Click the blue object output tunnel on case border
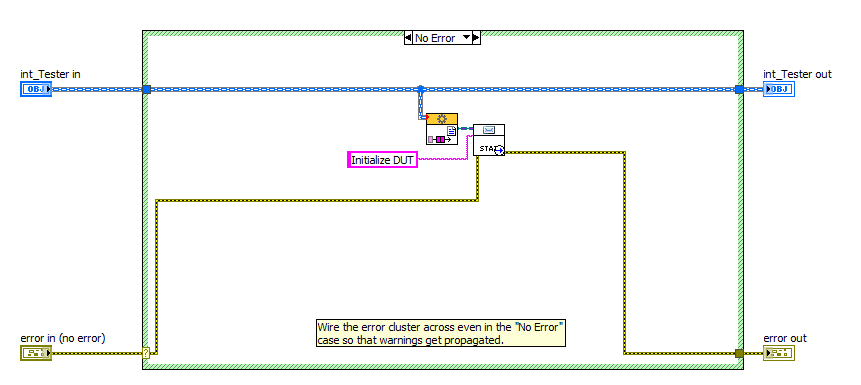The height and width of the screenshot is (385, 861). point(739,90)
